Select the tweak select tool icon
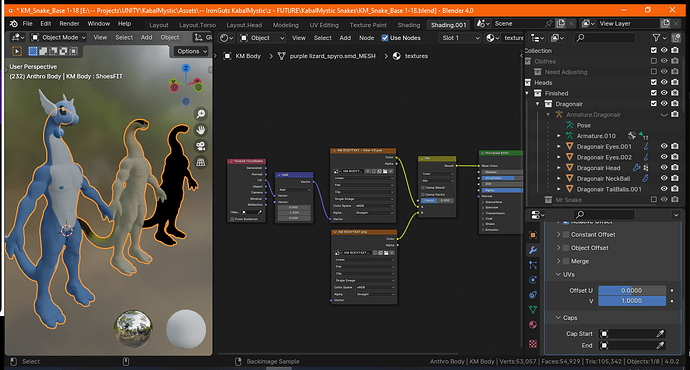Image resolution: width=690 pixels, height=370 pixels. click(17, 51)
